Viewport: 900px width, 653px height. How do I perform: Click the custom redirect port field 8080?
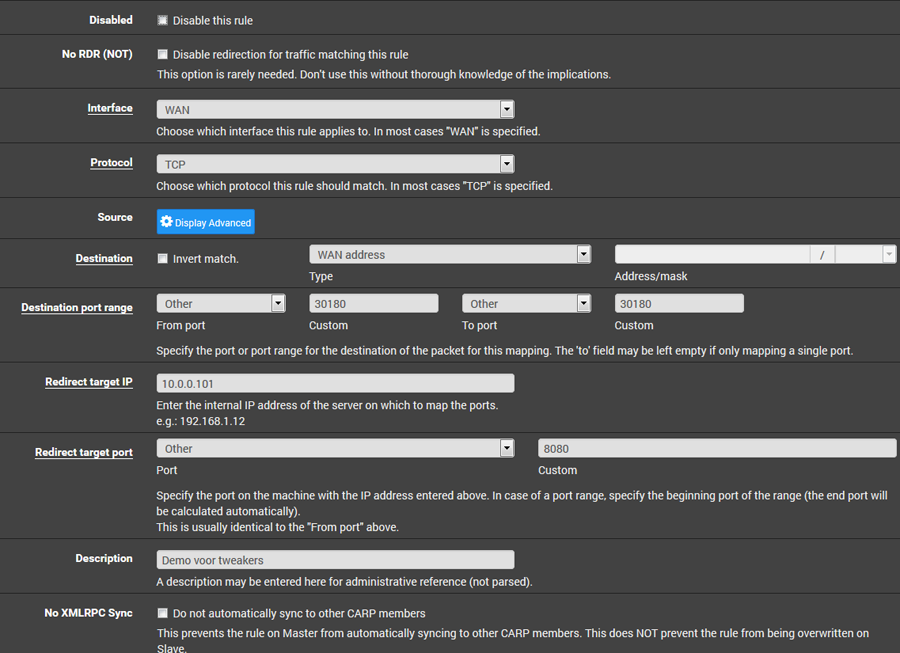716,448
